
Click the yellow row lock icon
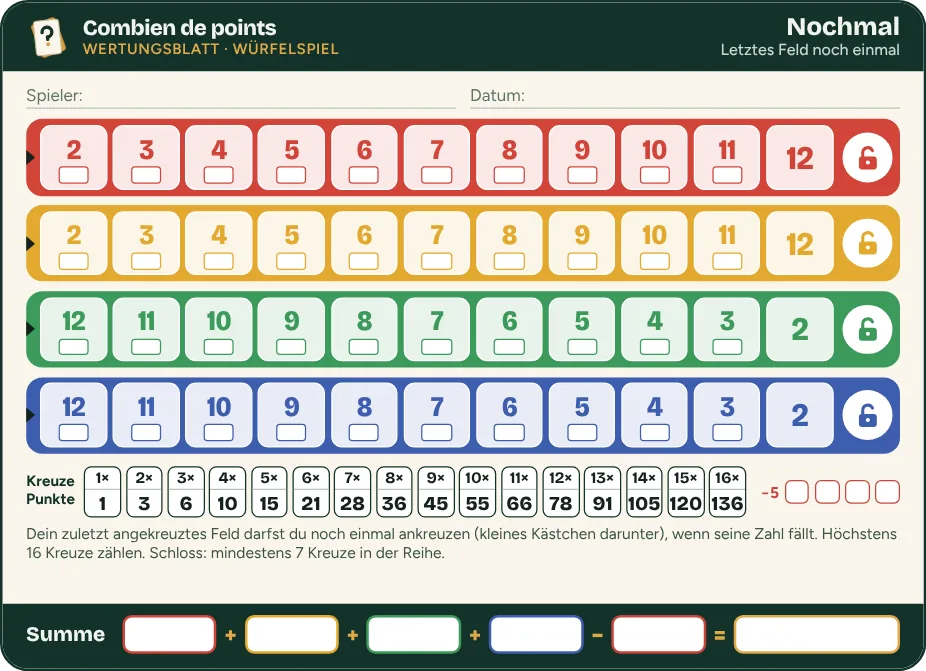click(x=867, y=243)
